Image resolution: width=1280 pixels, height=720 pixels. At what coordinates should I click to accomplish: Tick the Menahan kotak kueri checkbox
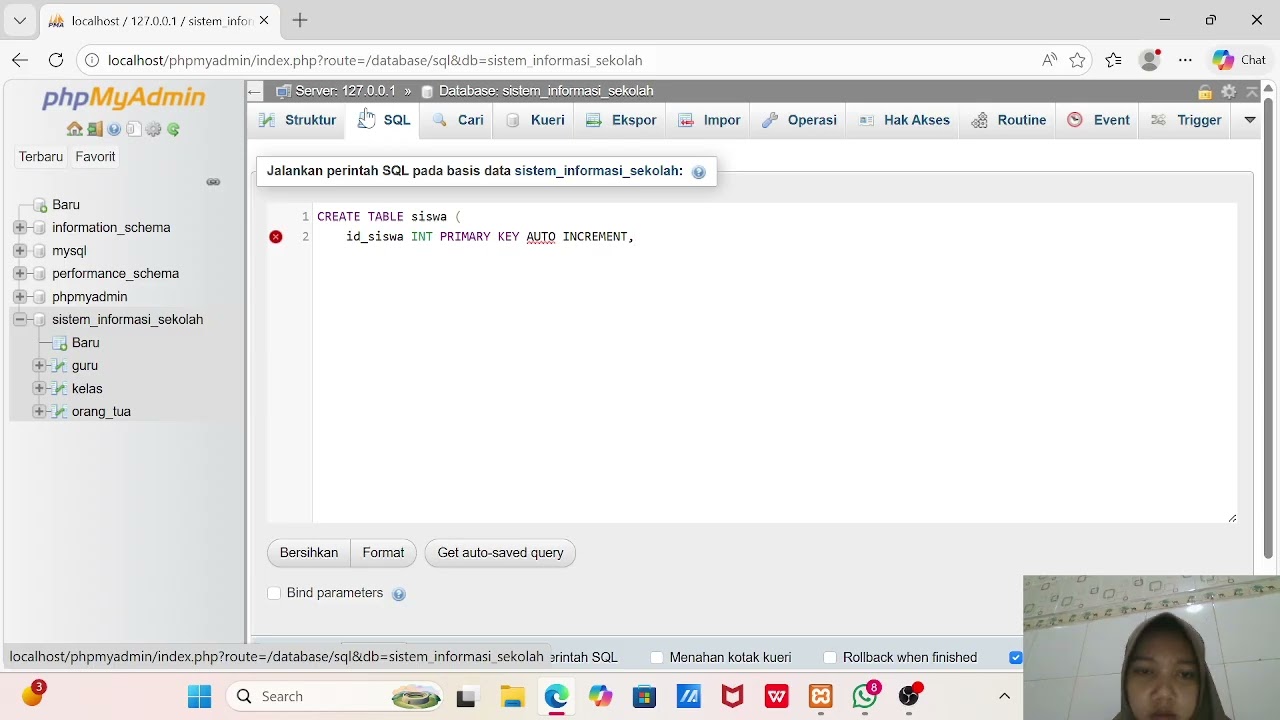coord(657,657)
